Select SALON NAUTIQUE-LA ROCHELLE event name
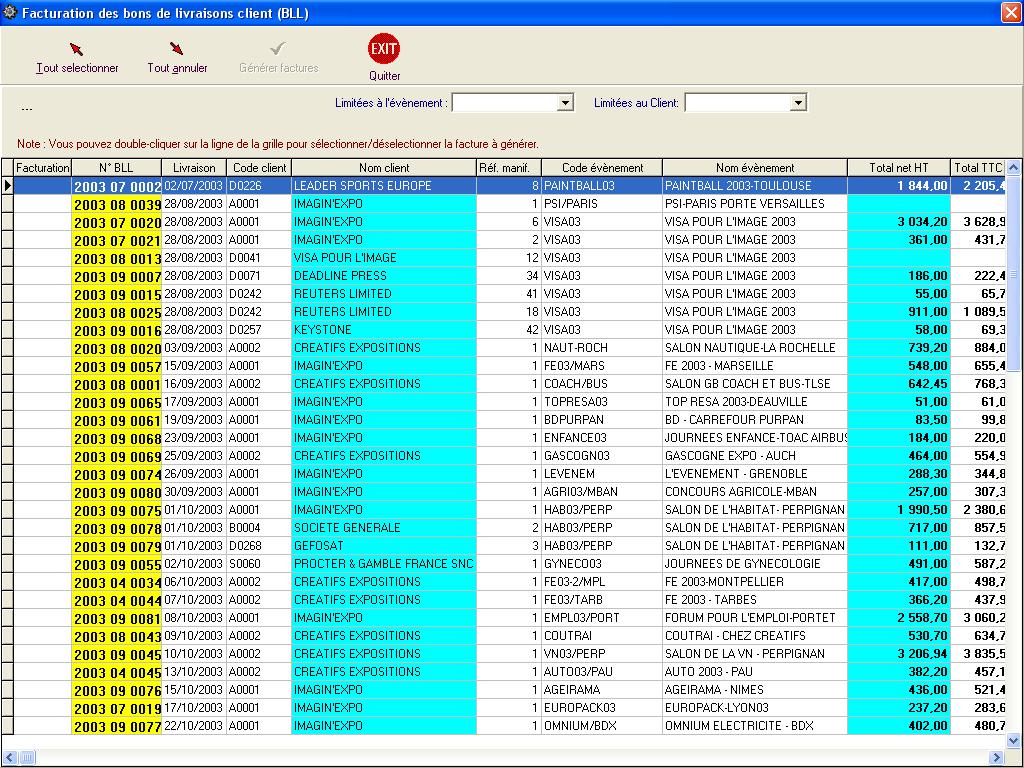Screen dimensions: 1024x768 [755, 348]
